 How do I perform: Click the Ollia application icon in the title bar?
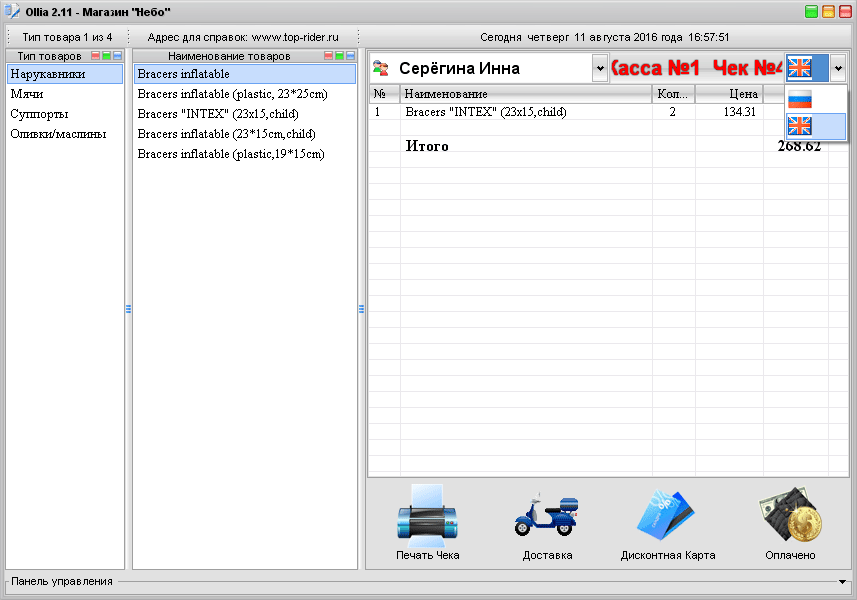point(12,11)
